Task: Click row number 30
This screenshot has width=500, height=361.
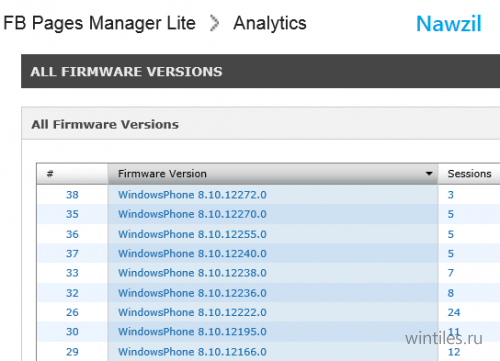Action: 72,332
